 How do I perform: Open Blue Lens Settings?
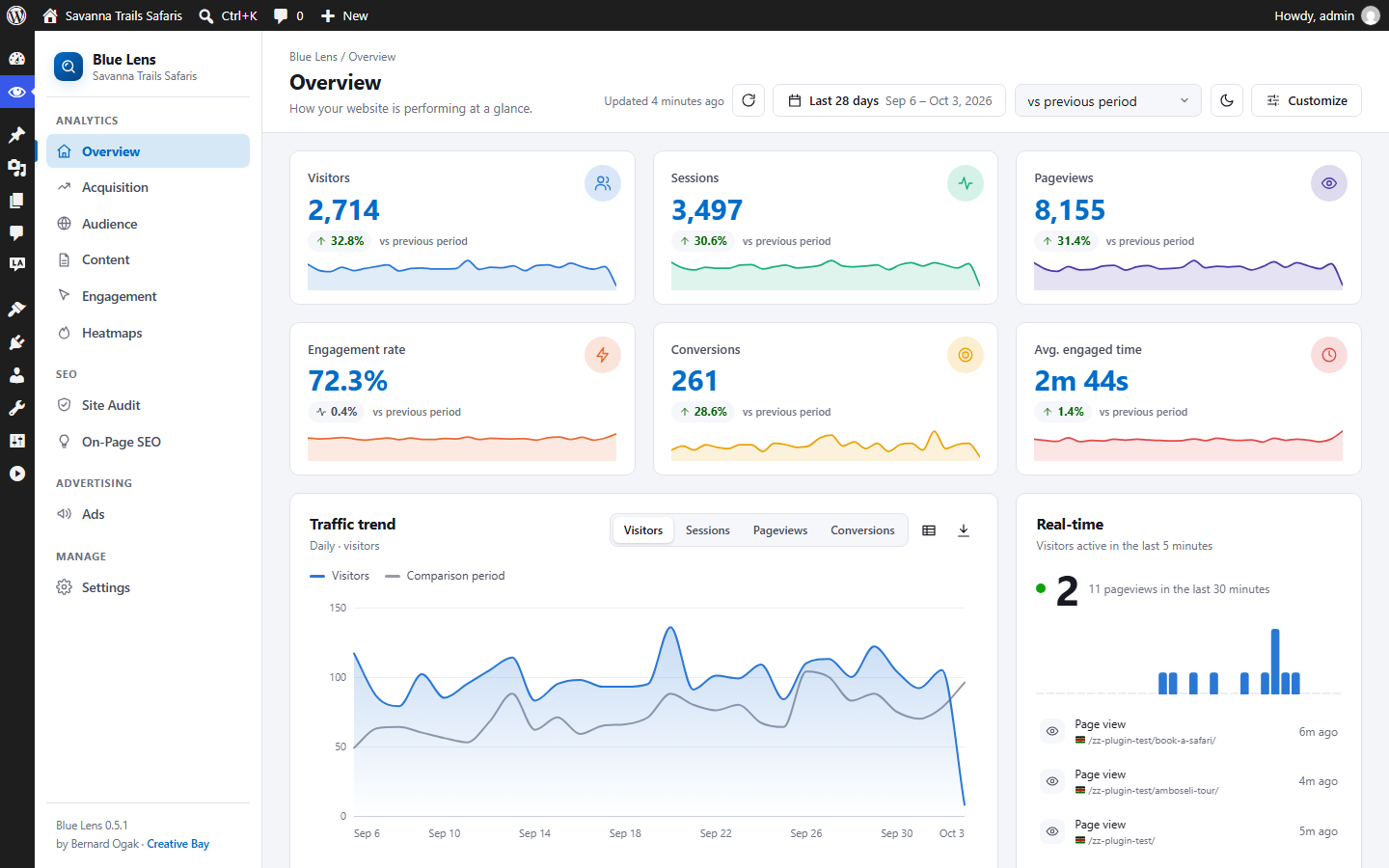click(x=149, y=587)
